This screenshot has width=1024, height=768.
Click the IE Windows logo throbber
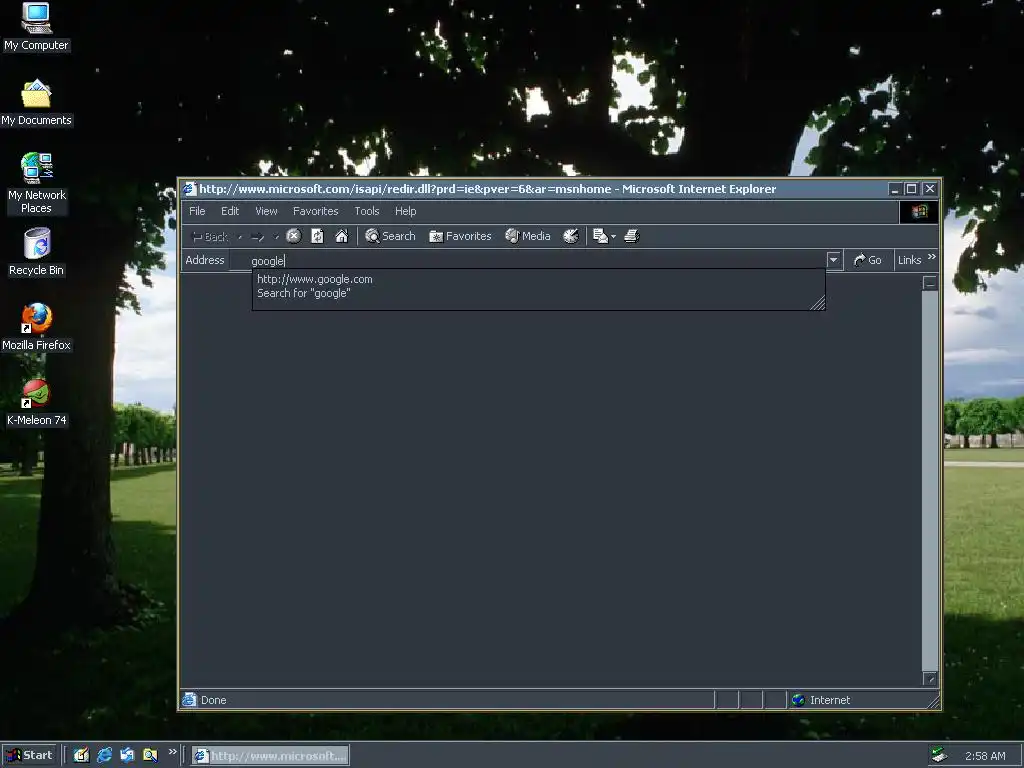(x=920, y=212)
